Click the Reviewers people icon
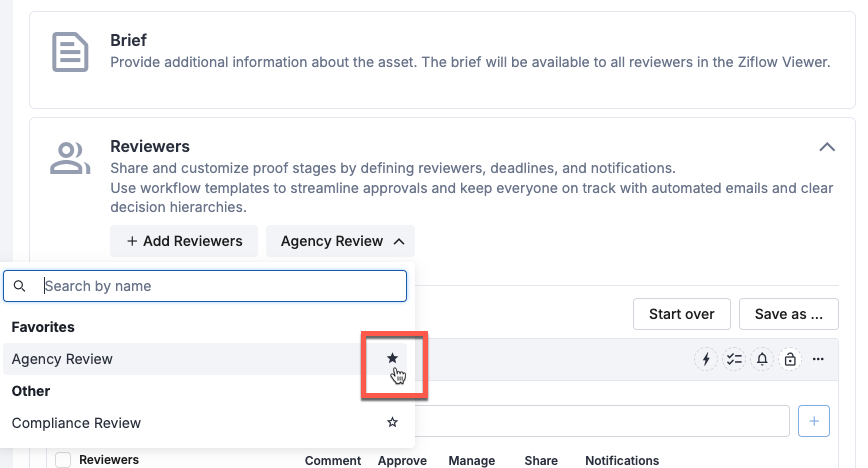The image size is (868, 468). click(x=70, y=157)
